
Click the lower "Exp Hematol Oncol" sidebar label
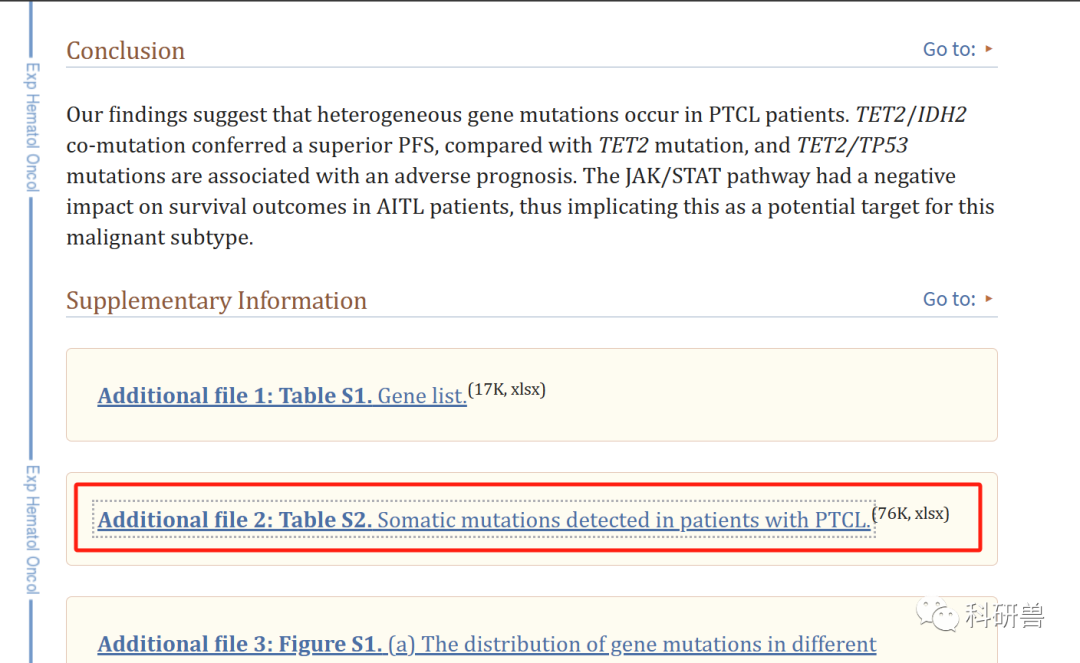(32, 529)
